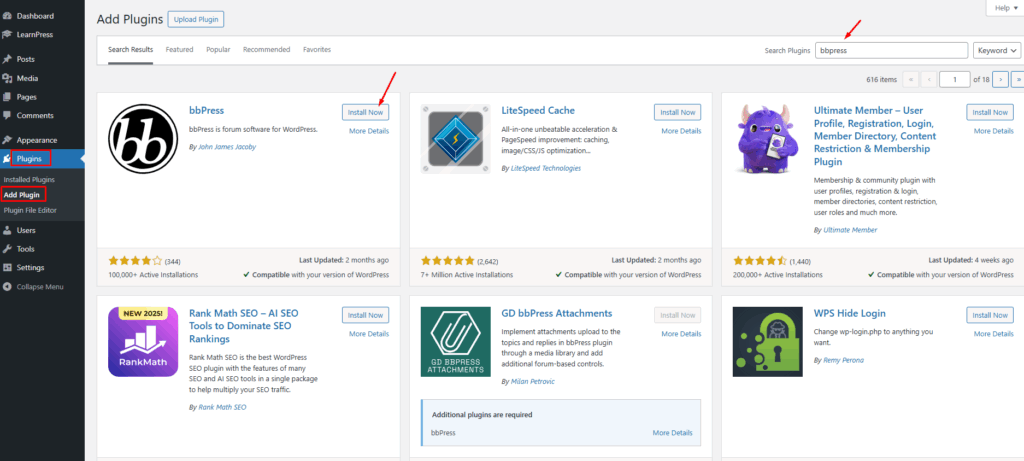The image size is (1024, 461).
Task: Install the bbPress plugin
Action: click(365, 112)
